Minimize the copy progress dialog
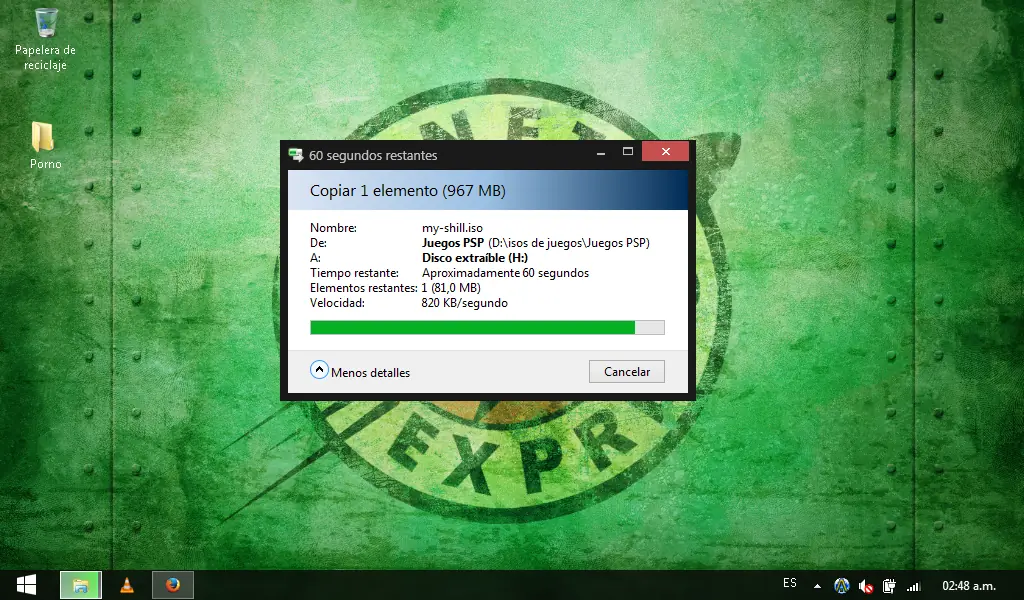The height and width of the screenshot is (600, 1024). coord(601,152)
